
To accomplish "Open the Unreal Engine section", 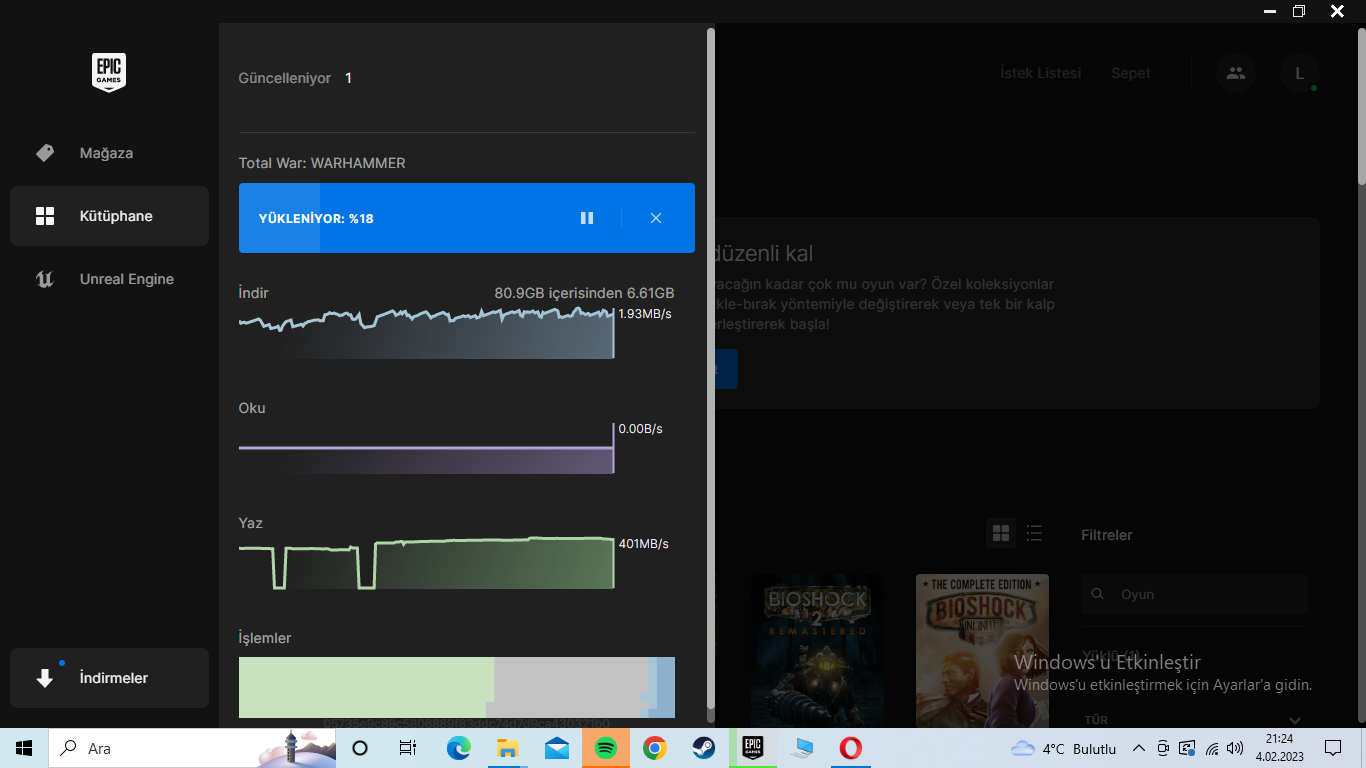I will (109, 279).
